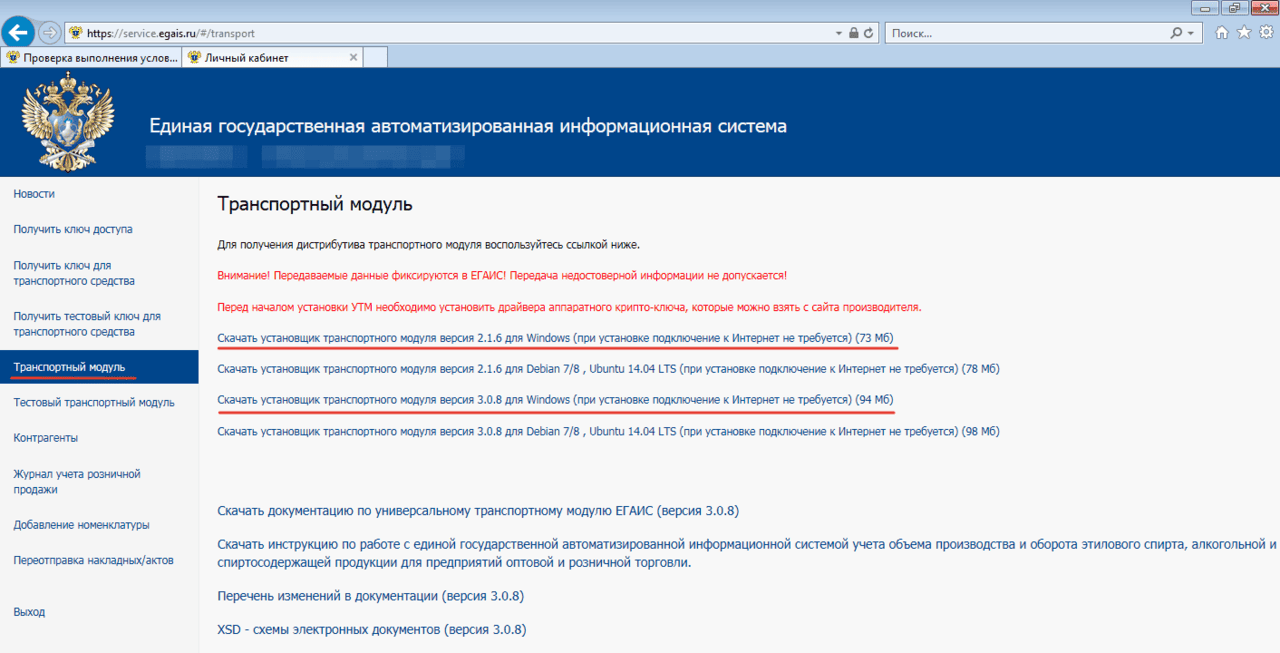Click the search magnifier icon

pyautogui.click(x=1176, y=33)
